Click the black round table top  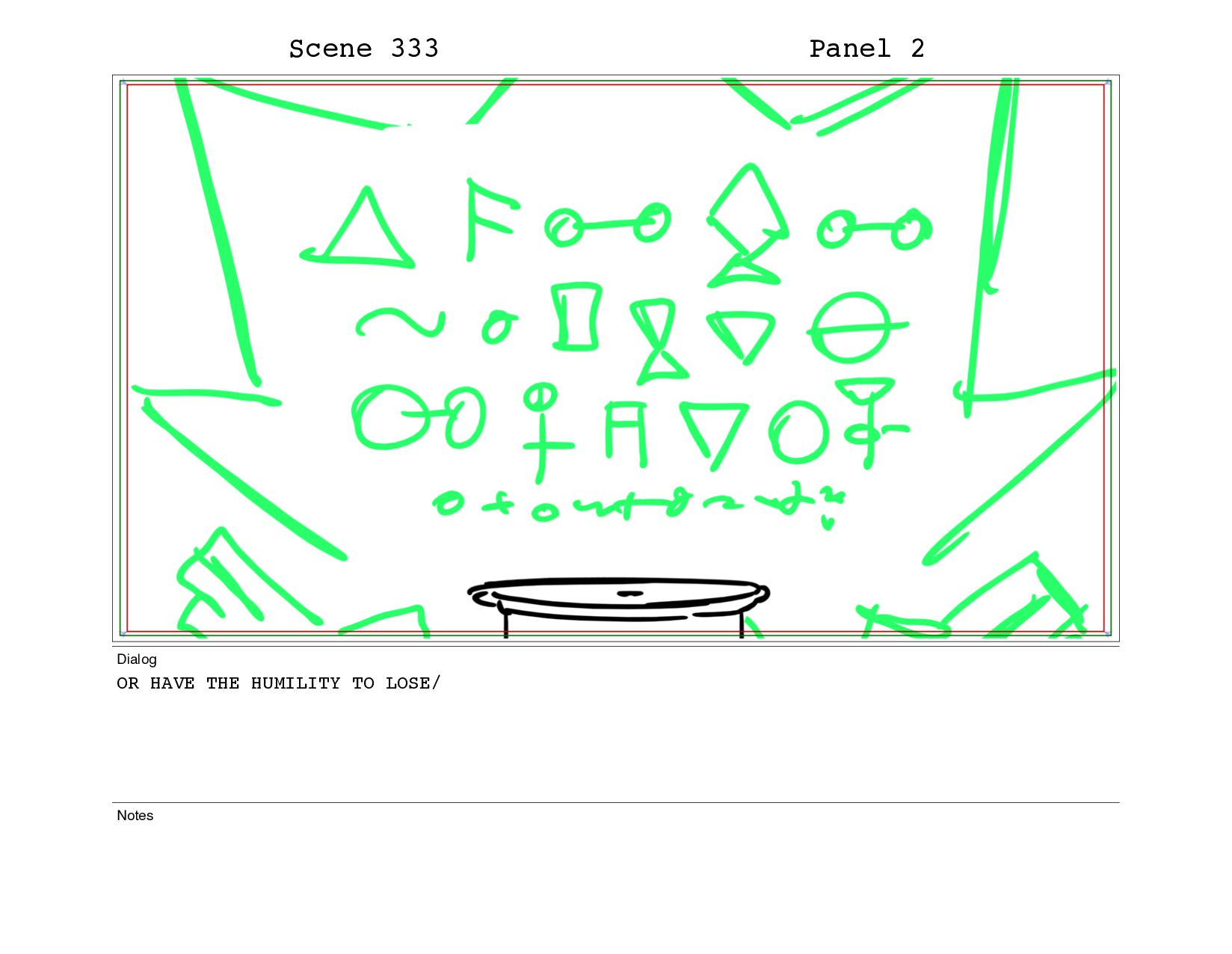pos(618,598)
